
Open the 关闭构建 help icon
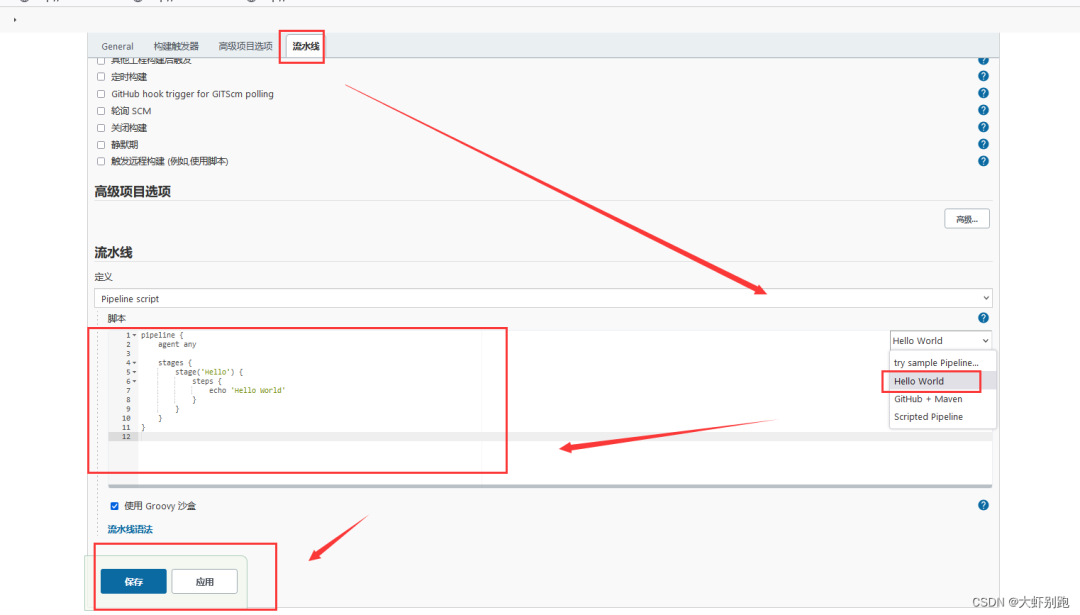point(983,127)
